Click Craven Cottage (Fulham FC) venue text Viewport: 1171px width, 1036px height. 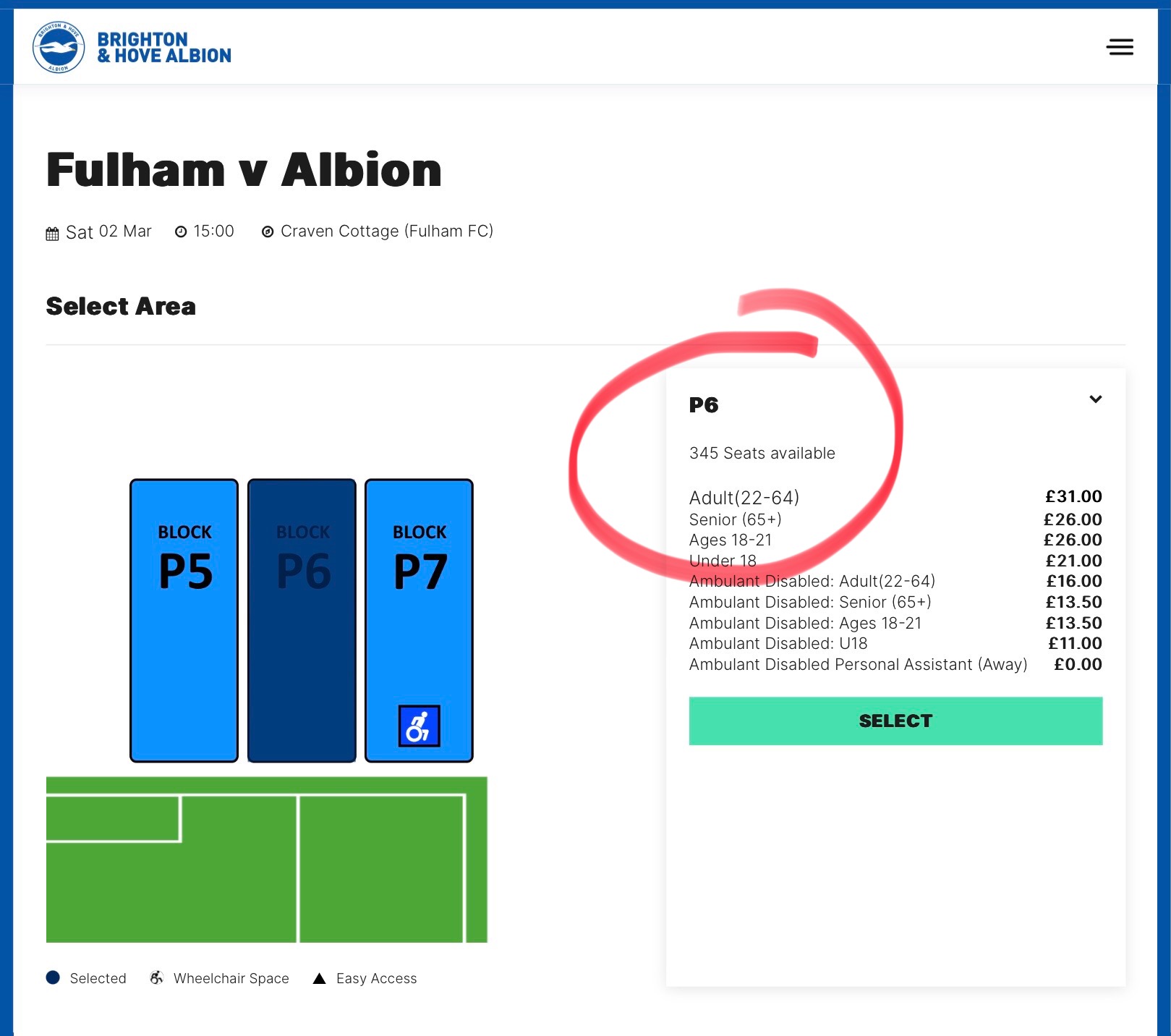point(387,232)
